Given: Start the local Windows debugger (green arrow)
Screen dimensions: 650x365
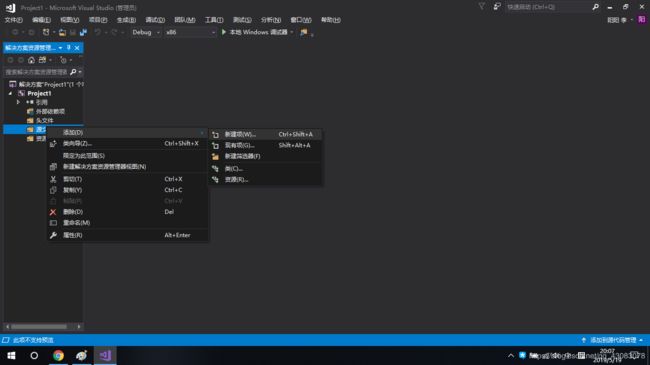Looking at the screenshot, I should (224, 32).
